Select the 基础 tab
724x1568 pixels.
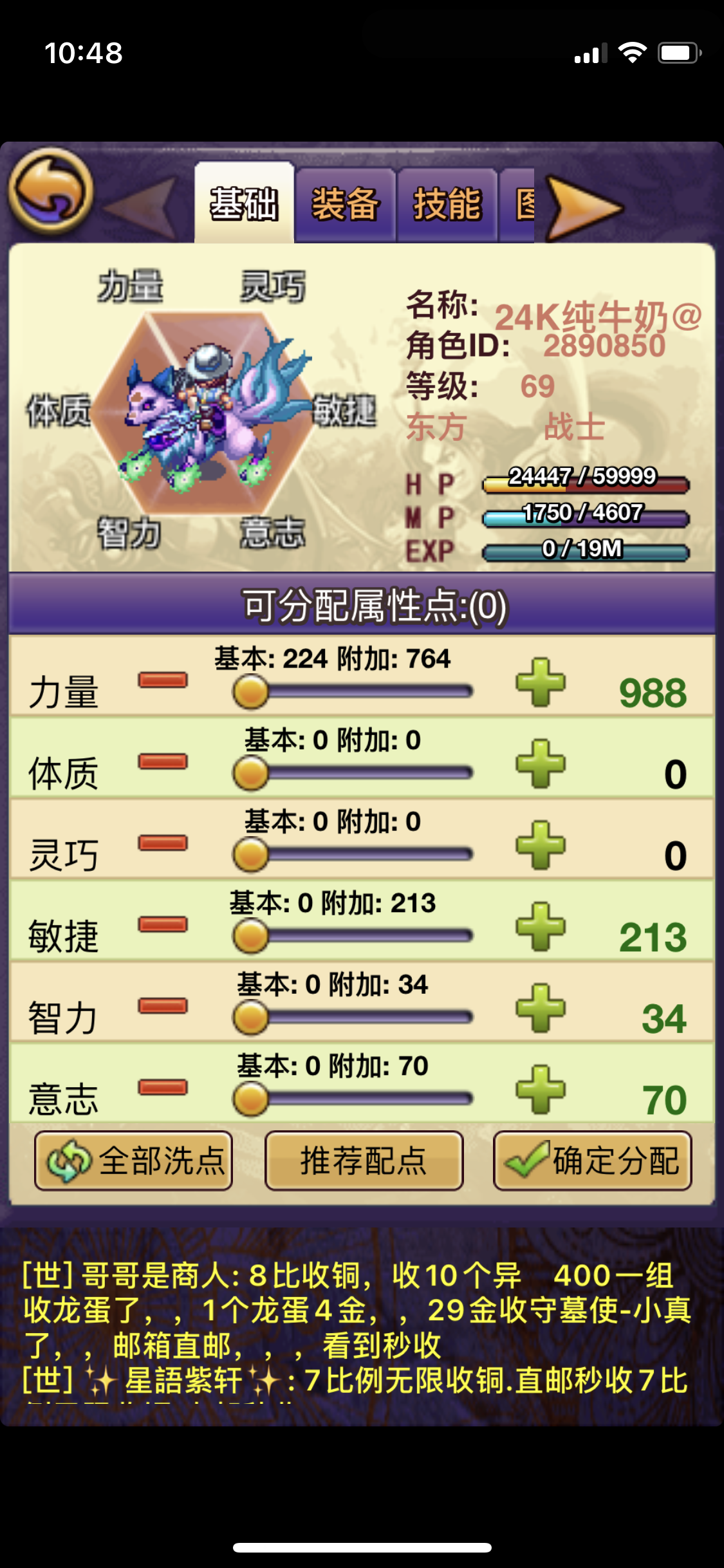(244, 203)
